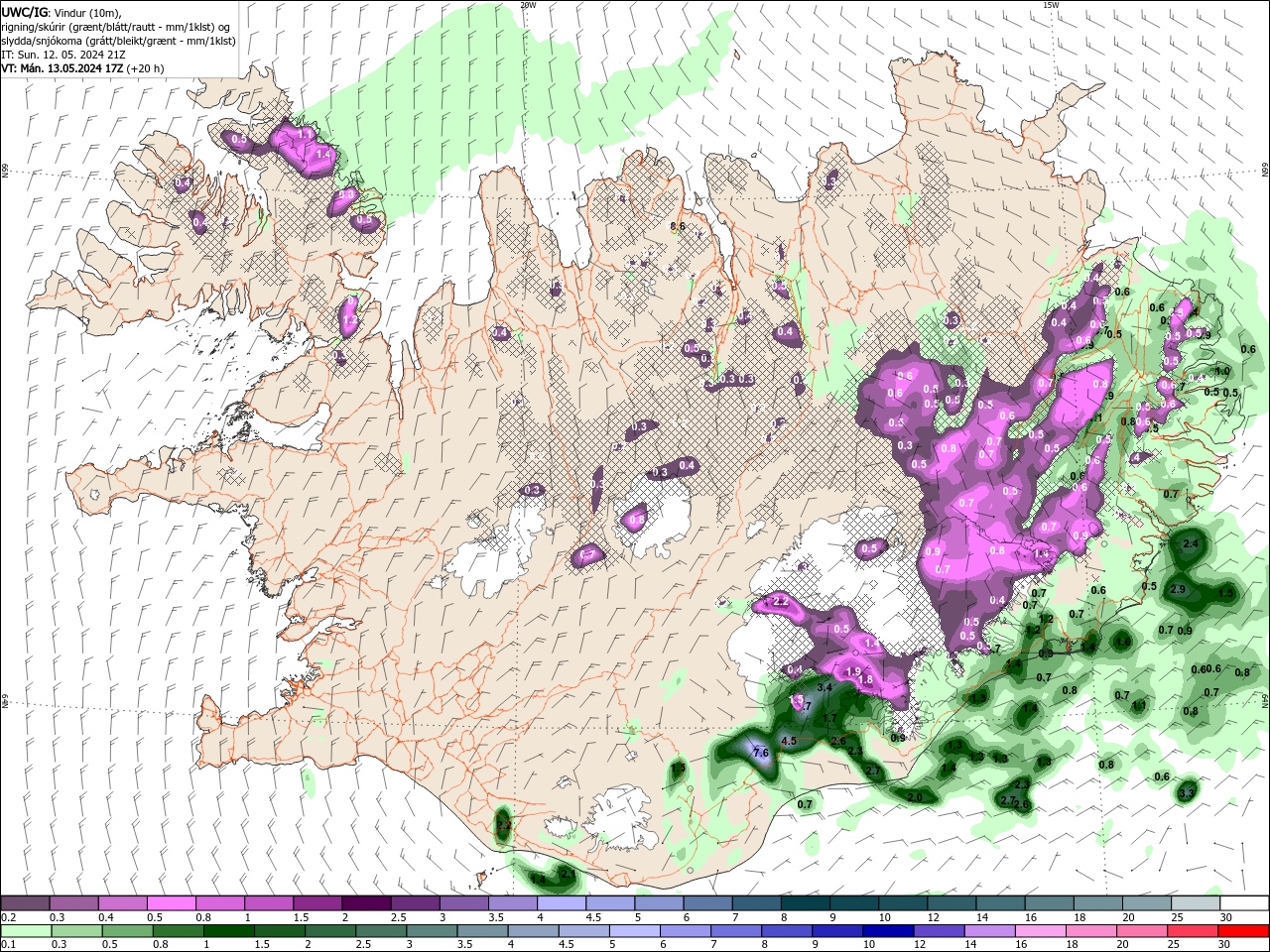1270x952 pixels.
Task: Click the 'UWC/IG: Vindur (10m)' title text
Action: coord(60,12)
